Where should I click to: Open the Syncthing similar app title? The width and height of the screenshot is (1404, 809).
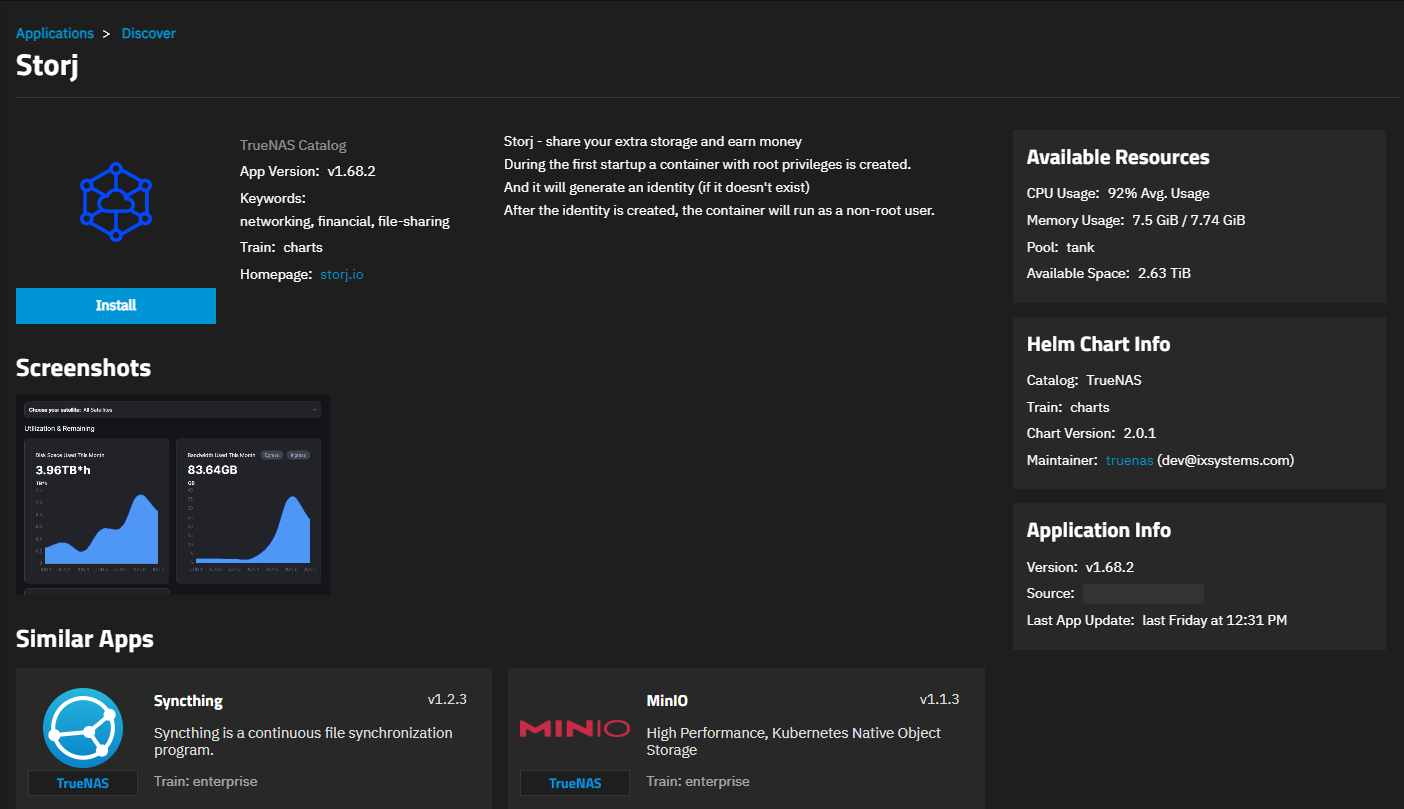click(188, 701)
